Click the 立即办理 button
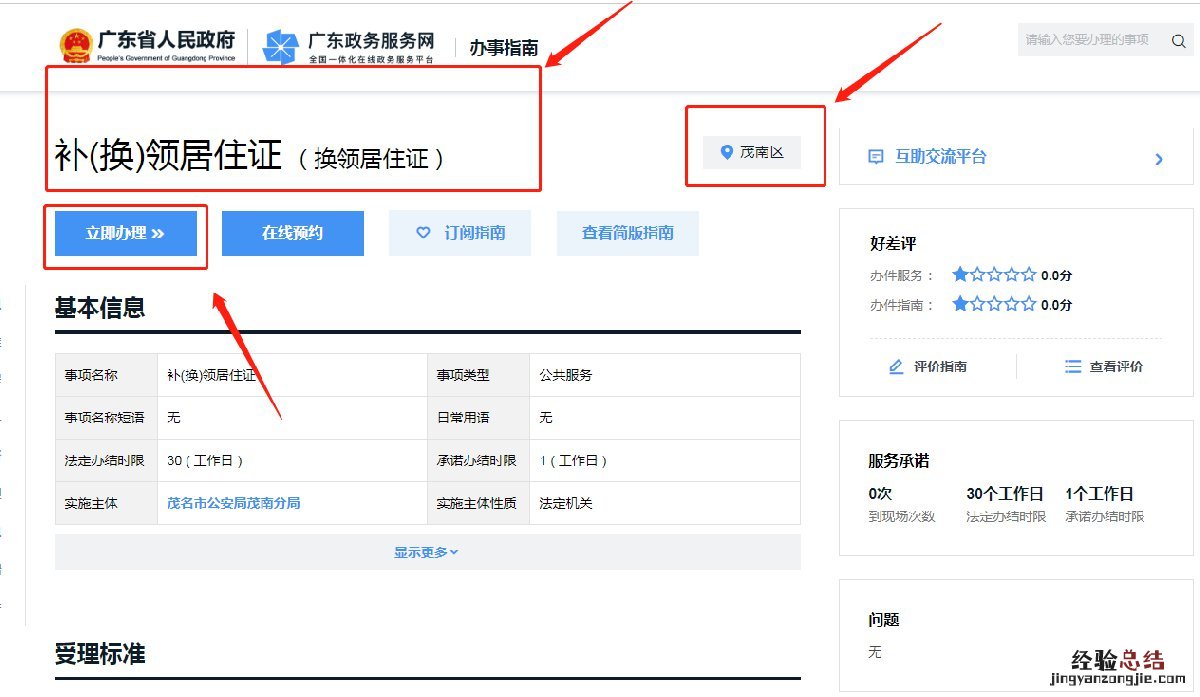The image size is (1200, 697). tap(125, 233)
